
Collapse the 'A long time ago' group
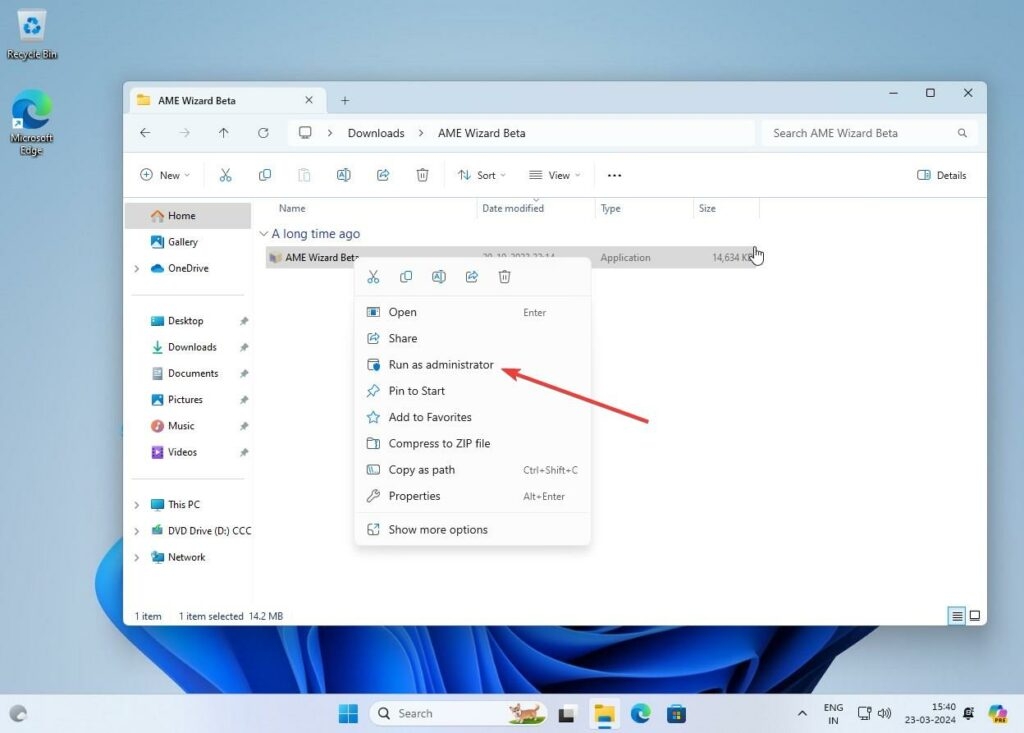pyautogui.click(x=264, y=234)
